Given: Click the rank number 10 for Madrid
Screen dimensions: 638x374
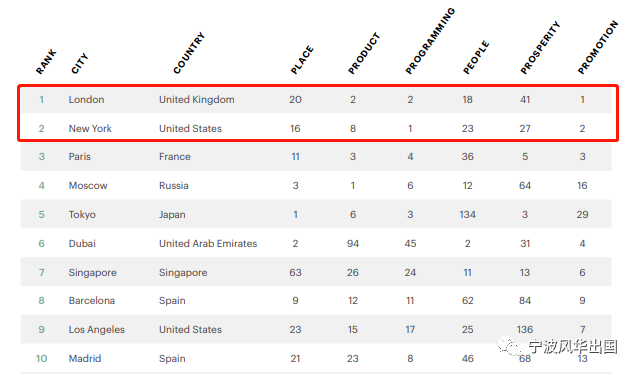Looking at the screenshot, I should [42, 359].
